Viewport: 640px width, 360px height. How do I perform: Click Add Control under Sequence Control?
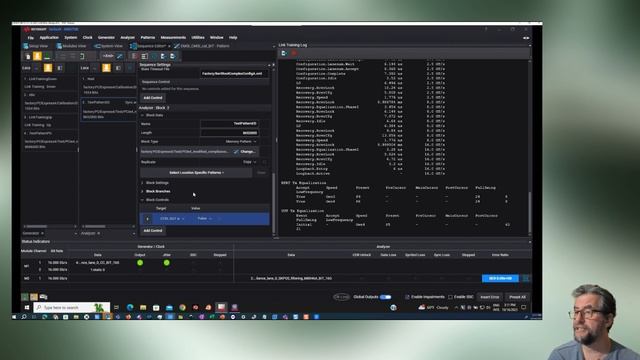(153, 98)
